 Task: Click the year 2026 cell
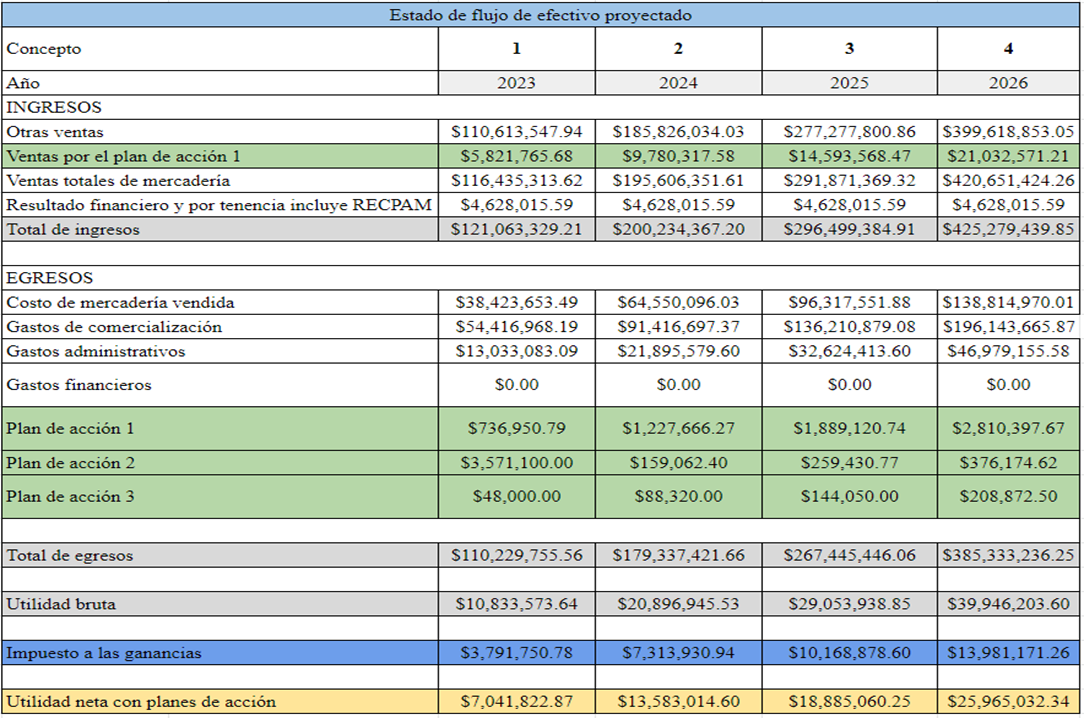(1008, 83)
